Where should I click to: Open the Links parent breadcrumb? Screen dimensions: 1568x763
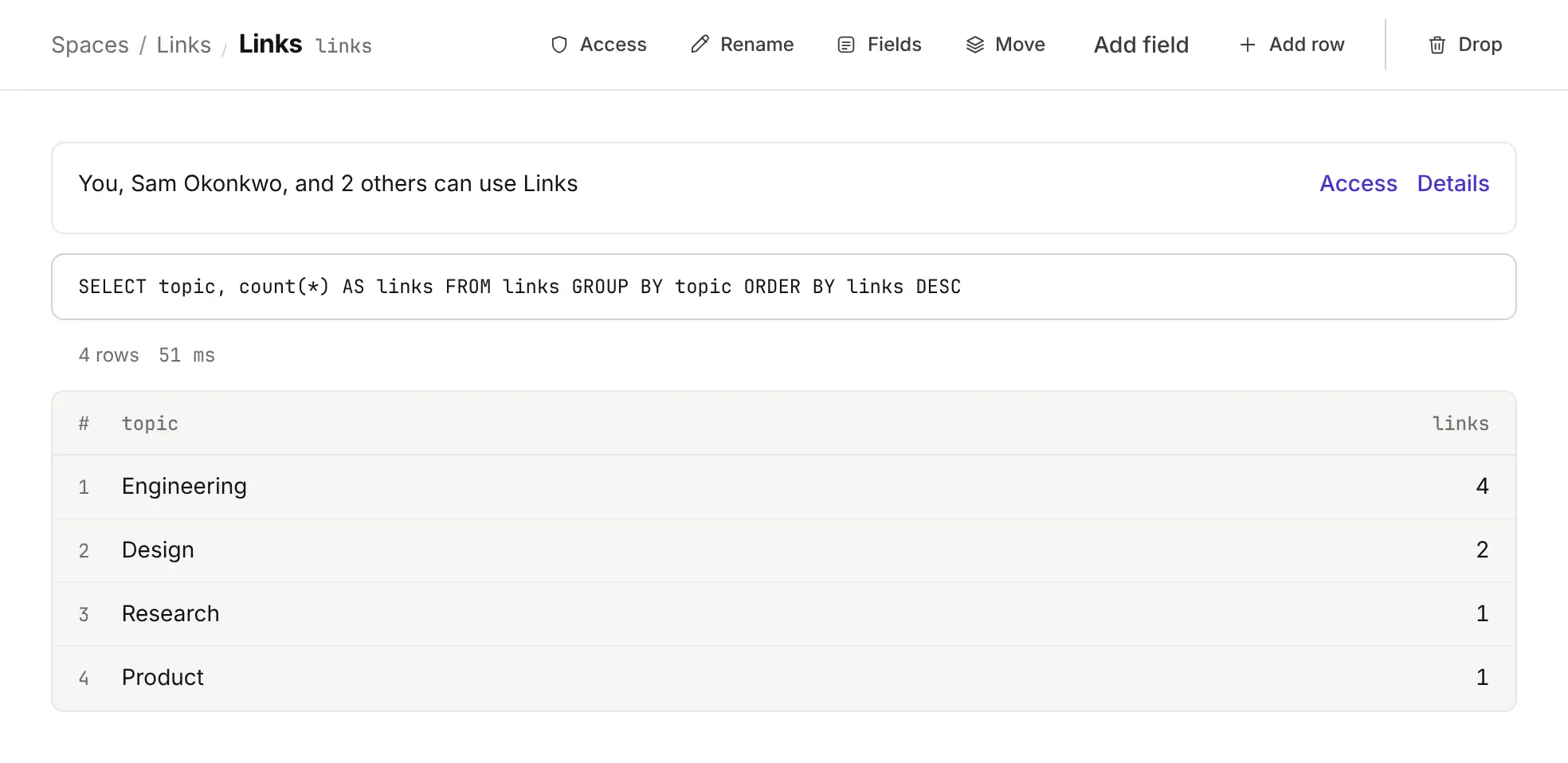pos(183,45)
